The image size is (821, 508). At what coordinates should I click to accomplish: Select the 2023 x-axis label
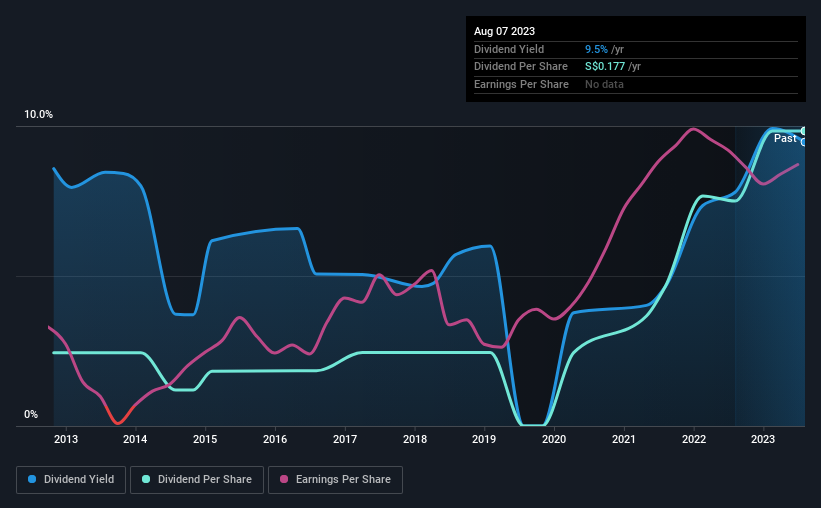click(x=763, y=439)
